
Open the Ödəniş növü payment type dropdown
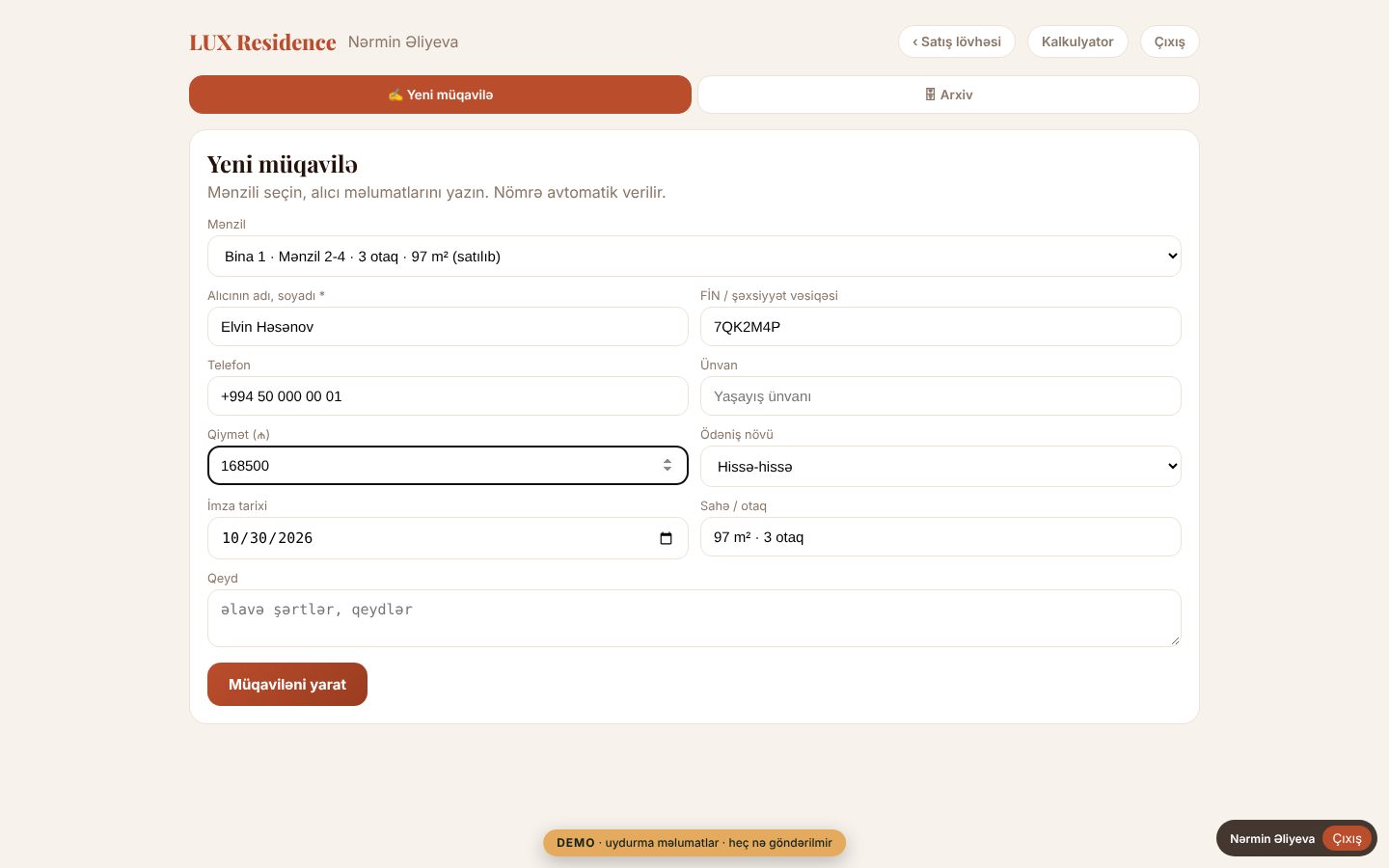(940, 467)
